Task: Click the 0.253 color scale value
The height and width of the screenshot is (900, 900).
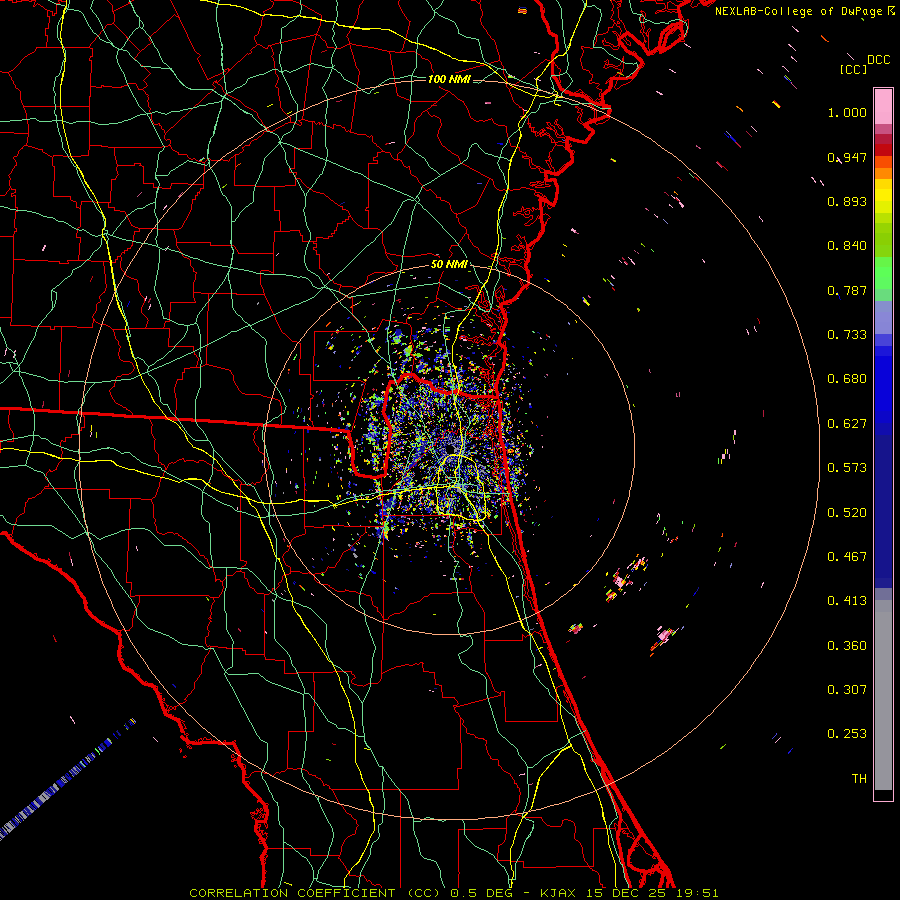Action: point(847,734)
